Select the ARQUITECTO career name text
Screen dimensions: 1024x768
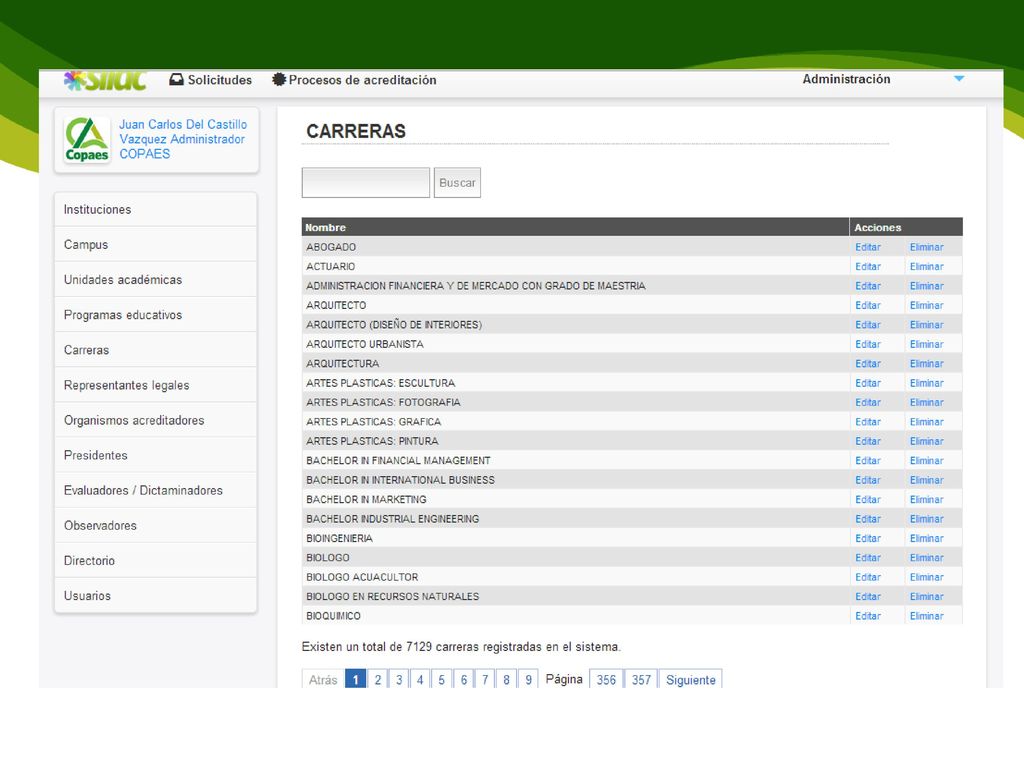click(x=336, y=305)
